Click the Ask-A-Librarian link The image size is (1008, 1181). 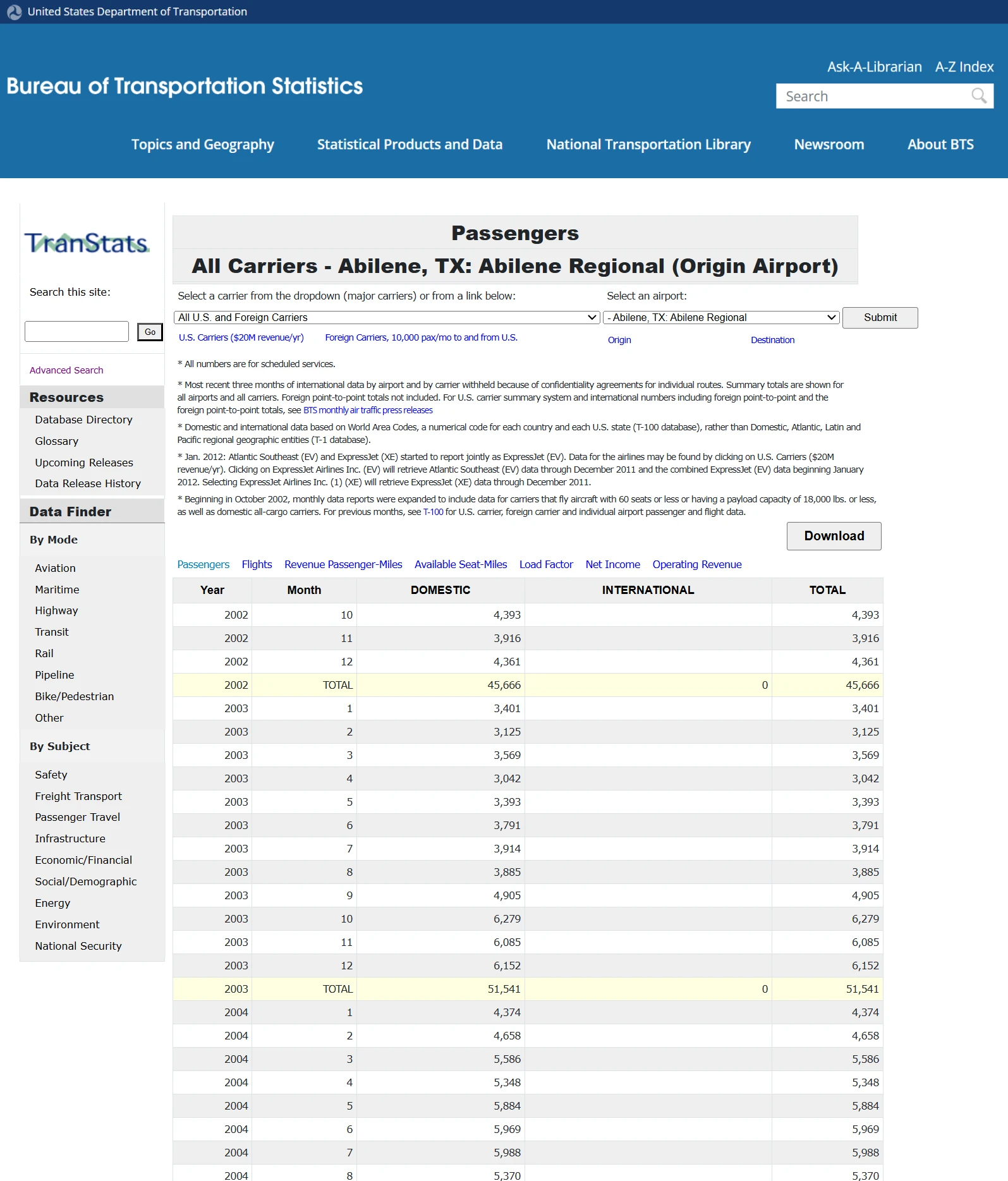tap(874, 67)
